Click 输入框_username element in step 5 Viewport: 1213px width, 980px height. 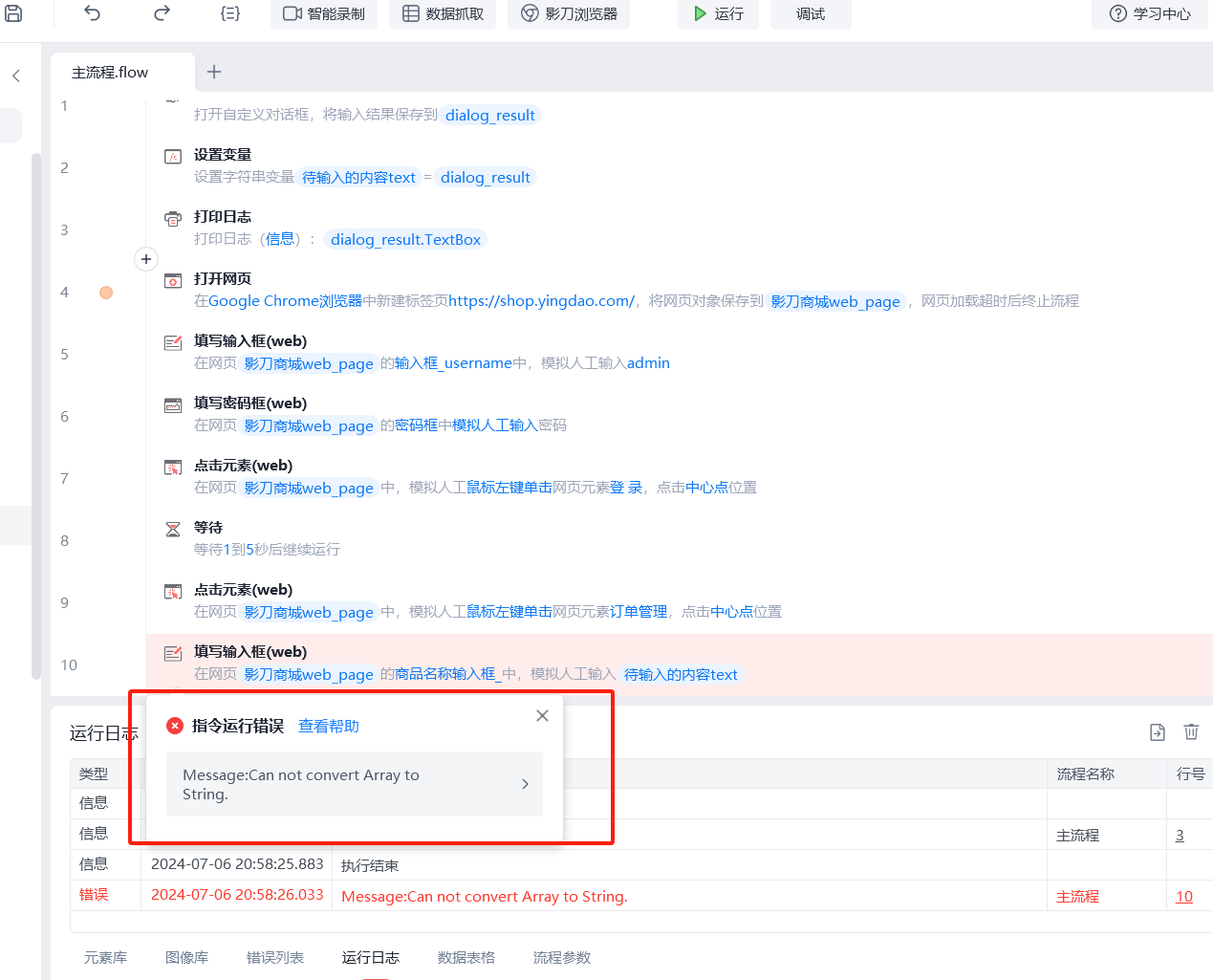tap(453, 362)
